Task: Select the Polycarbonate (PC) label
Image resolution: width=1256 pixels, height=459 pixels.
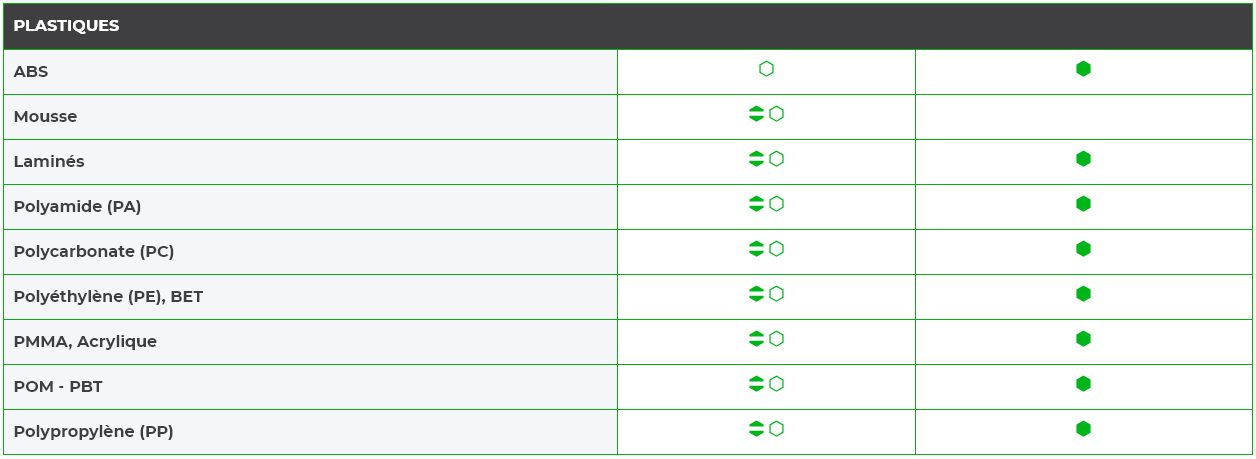Action: 94,252
